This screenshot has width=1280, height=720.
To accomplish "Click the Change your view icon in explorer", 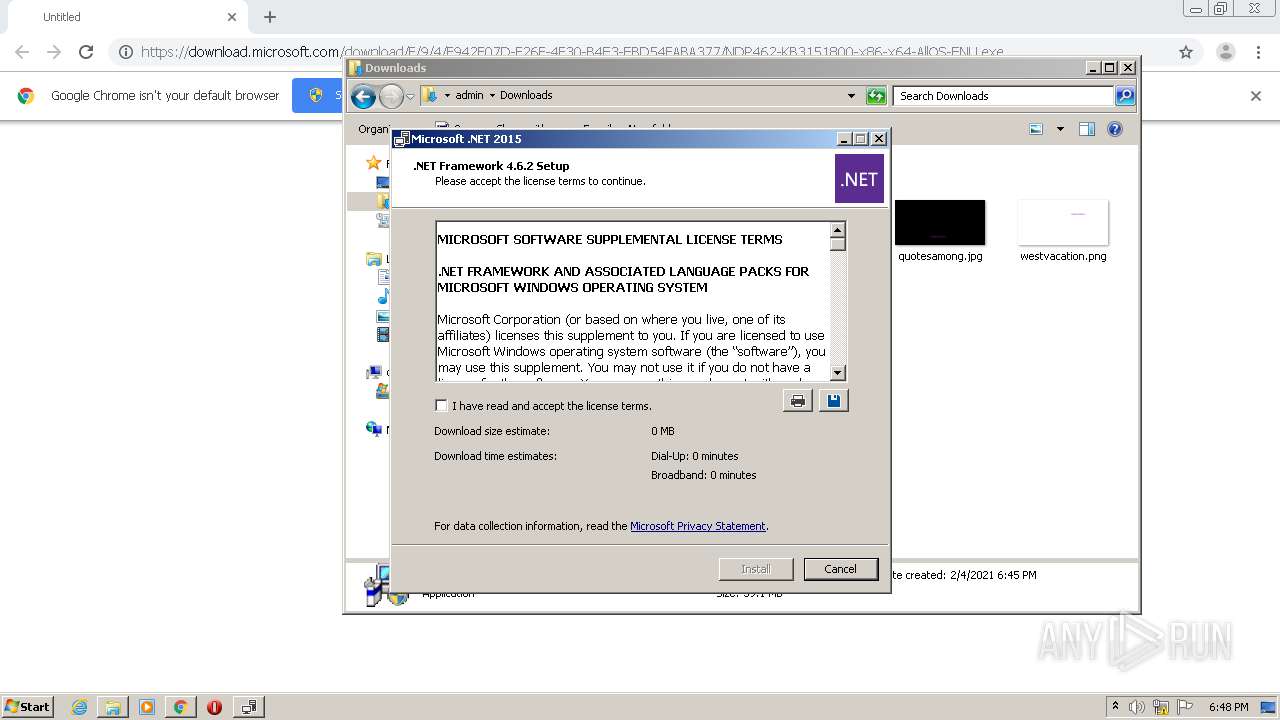I will (x=1036, y=129).
